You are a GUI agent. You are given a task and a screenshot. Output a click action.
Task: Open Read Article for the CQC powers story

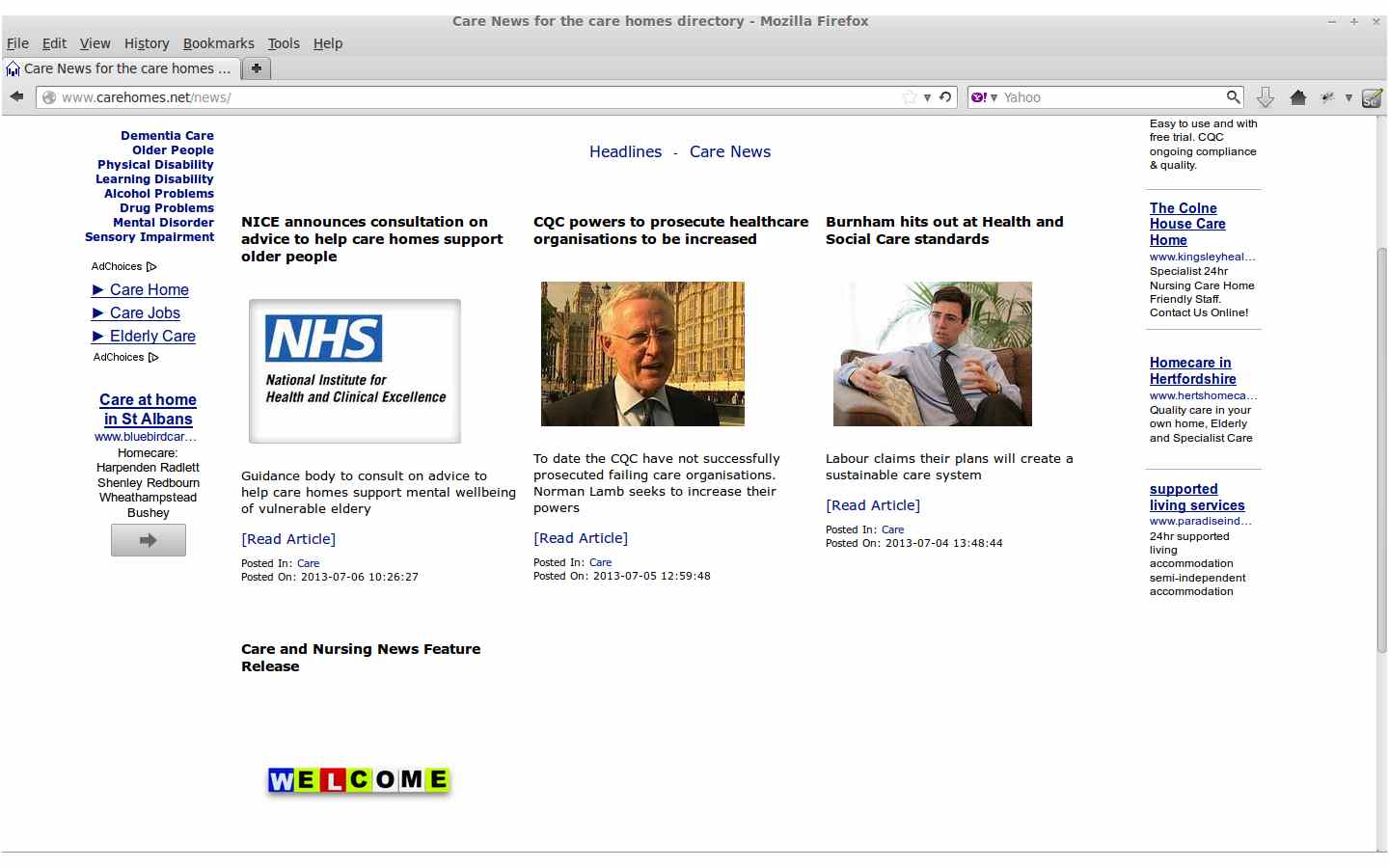581,538
